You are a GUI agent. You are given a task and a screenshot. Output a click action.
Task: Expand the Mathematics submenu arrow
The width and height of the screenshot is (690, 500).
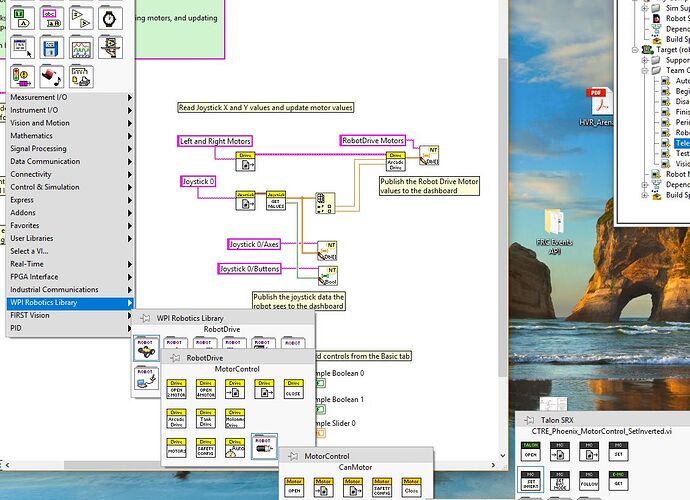pyautogui.click(x=130, y=136)
